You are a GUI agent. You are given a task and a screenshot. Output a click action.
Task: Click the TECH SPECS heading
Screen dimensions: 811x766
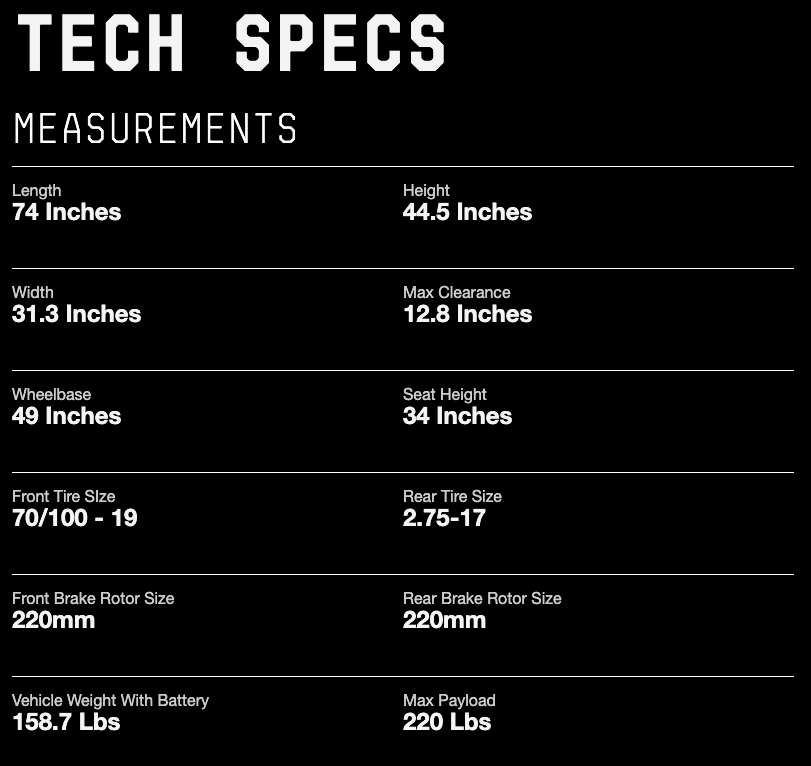tap(231, 42)
